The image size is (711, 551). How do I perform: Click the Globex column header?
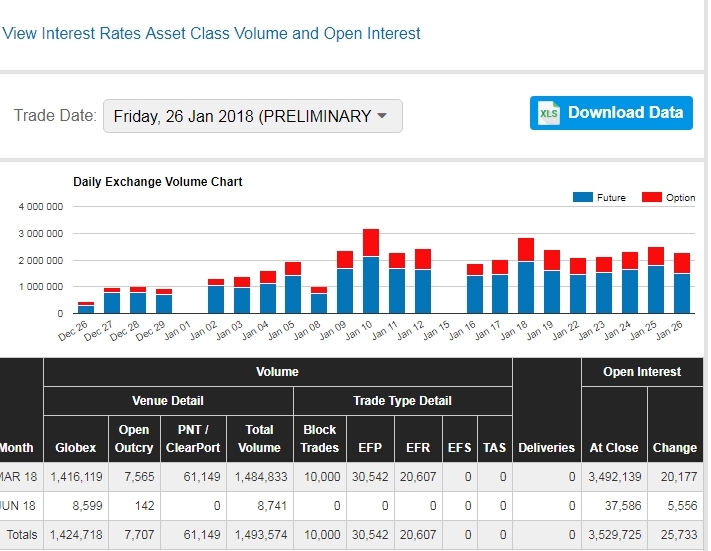pos(76,447)
